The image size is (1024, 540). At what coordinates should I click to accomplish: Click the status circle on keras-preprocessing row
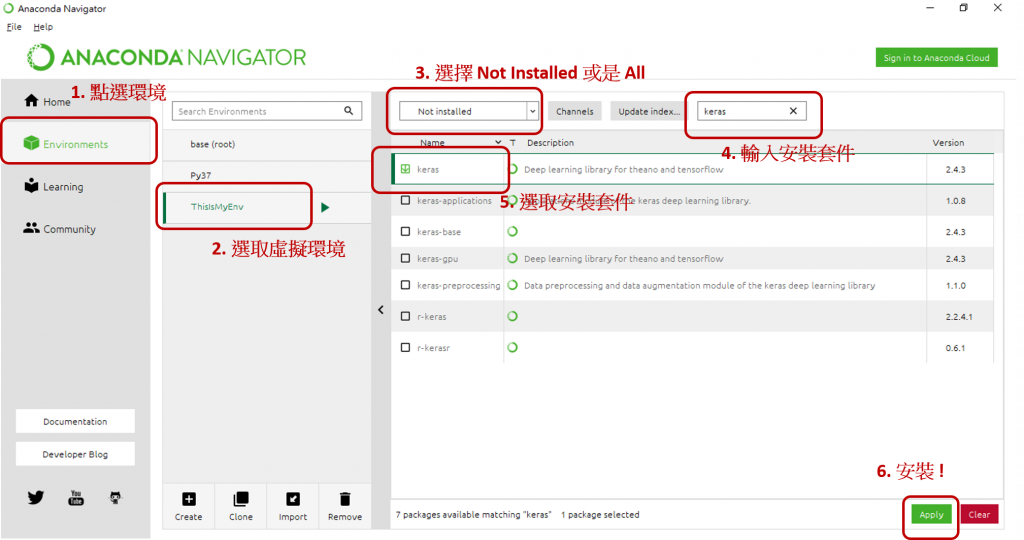tap(513, 285)
